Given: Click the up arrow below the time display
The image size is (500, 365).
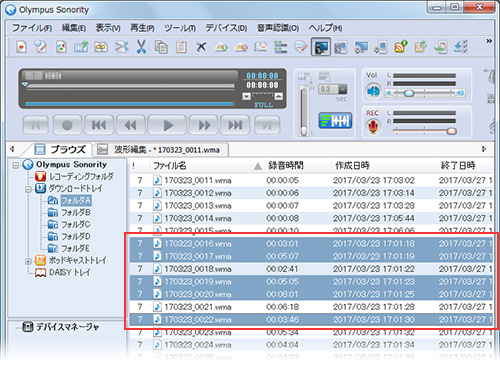Looking at the screenshot, I should (x=279, y=97).
